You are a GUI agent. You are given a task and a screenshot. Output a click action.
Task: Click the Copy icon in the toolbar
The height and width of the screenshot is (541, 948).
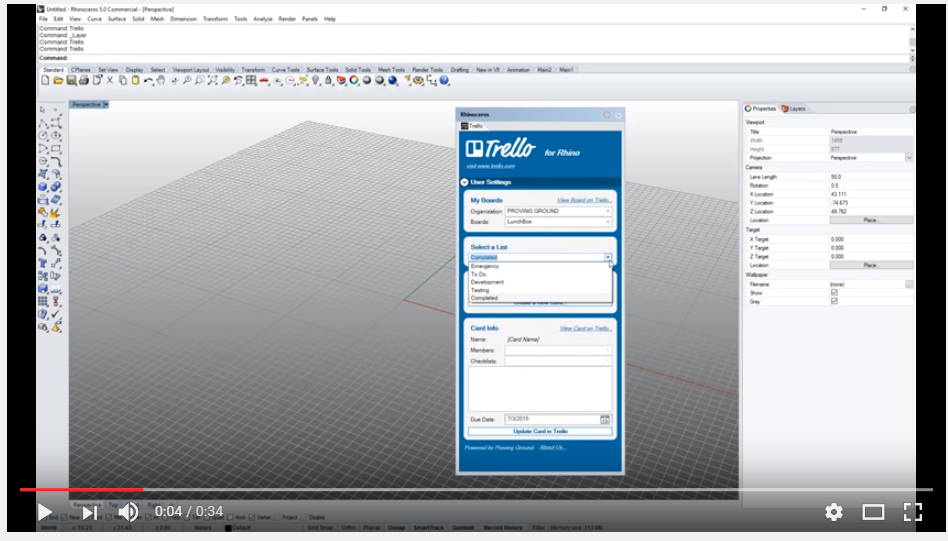123,80
